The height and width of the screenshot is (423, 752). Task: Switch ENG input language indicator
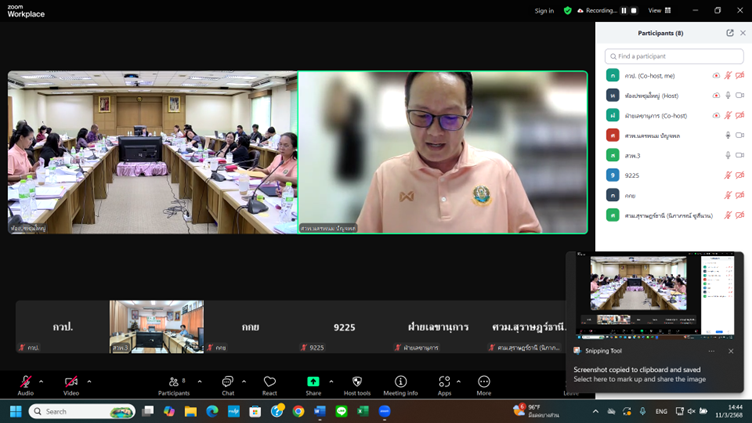[x=661, y=411]
